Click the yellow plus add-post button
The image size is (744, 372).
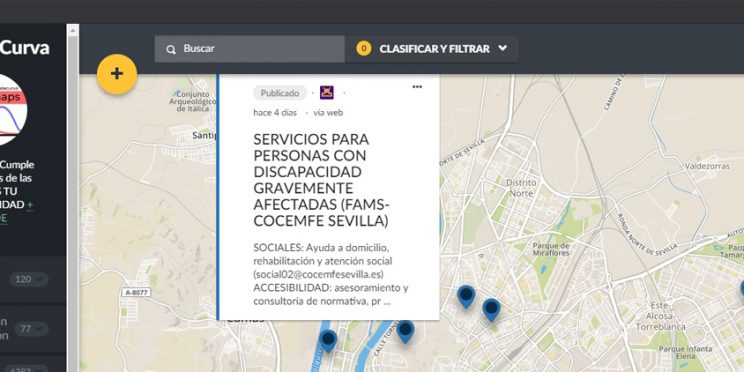coord(117,74)
